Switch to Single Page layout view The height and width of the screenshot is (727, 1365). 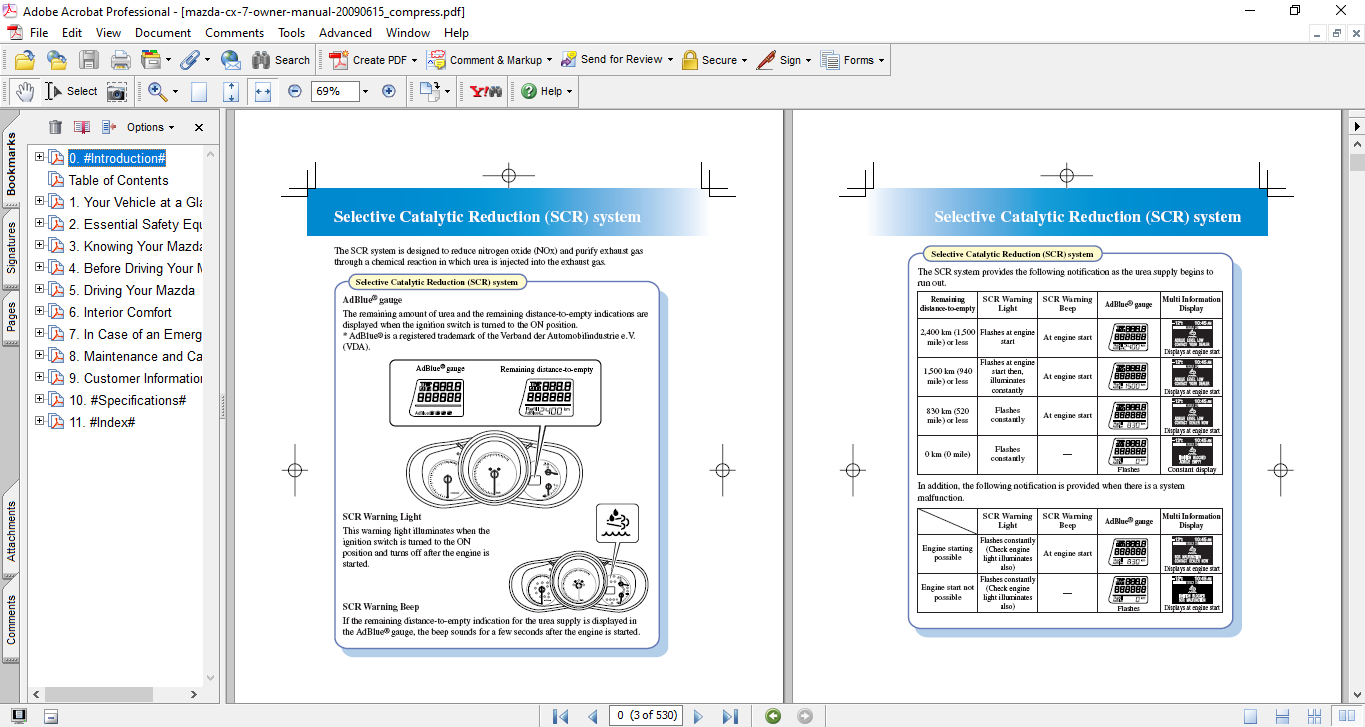(1250, 716)
